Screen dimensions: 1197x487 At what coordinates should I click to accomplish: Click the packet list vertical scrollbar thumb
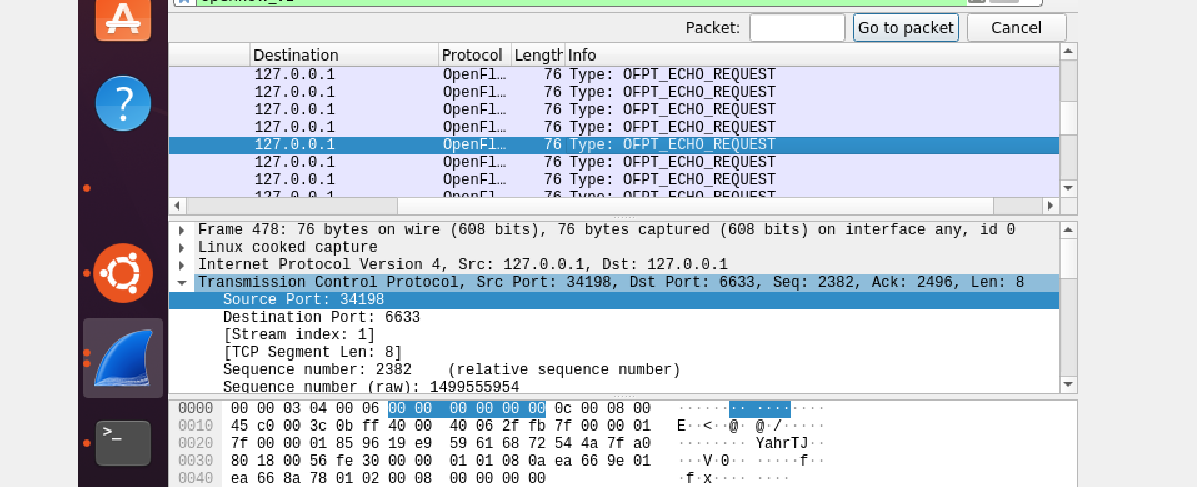(1069, 118)
